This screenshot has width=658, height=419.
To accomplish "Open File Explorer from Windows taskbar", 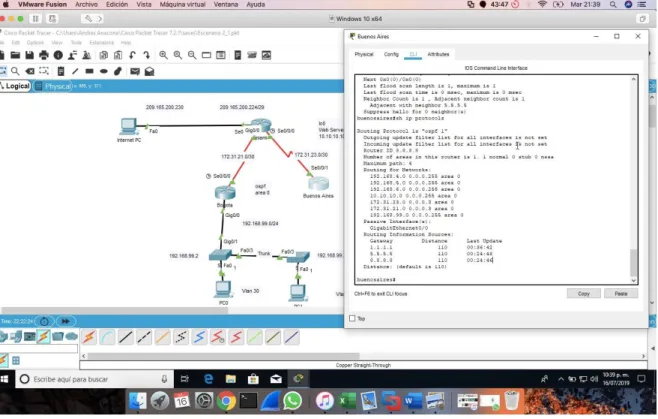I will [x=231, y=379].
